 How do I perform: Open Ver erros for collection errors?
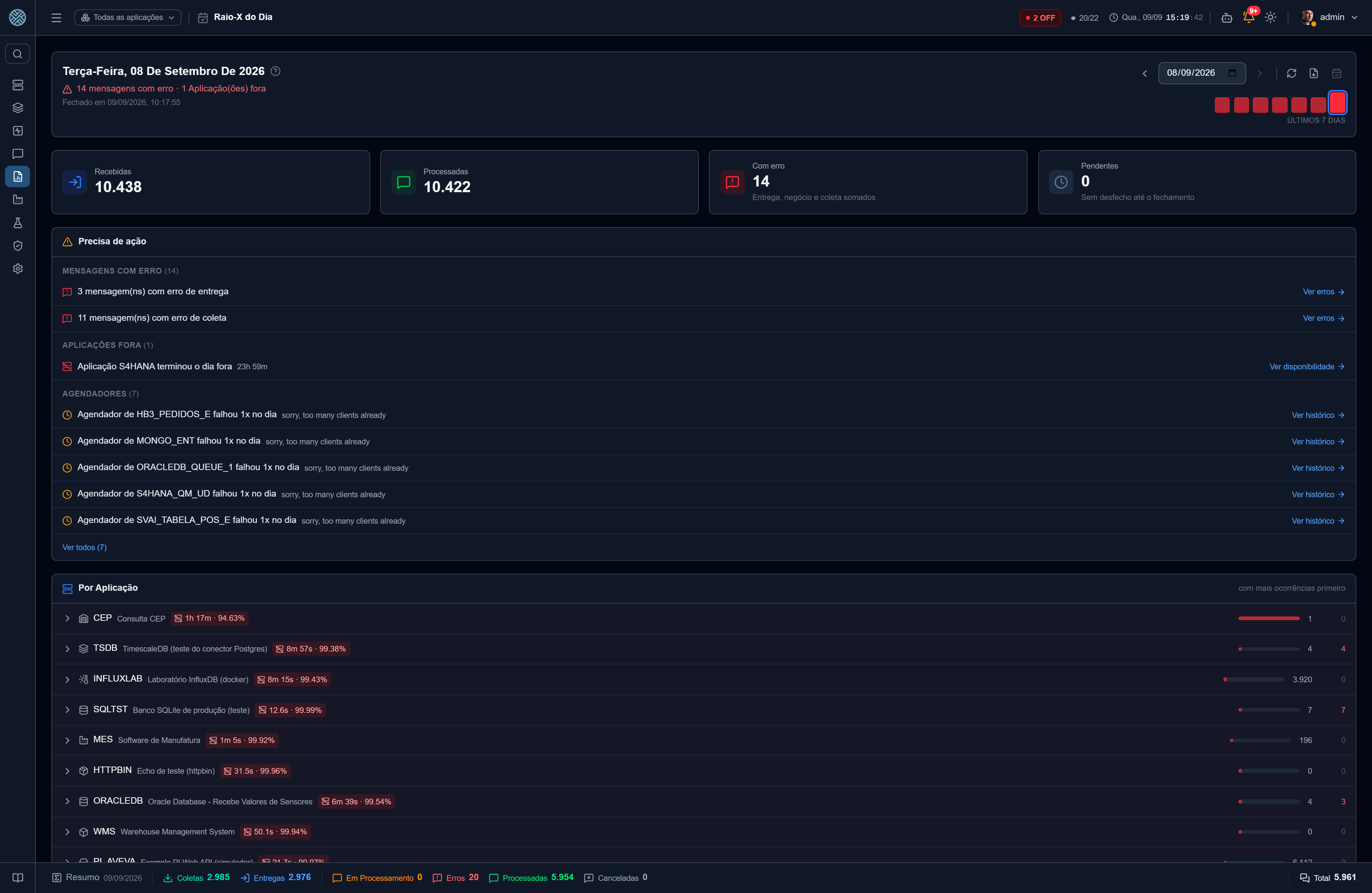[x=1323, y=318]
